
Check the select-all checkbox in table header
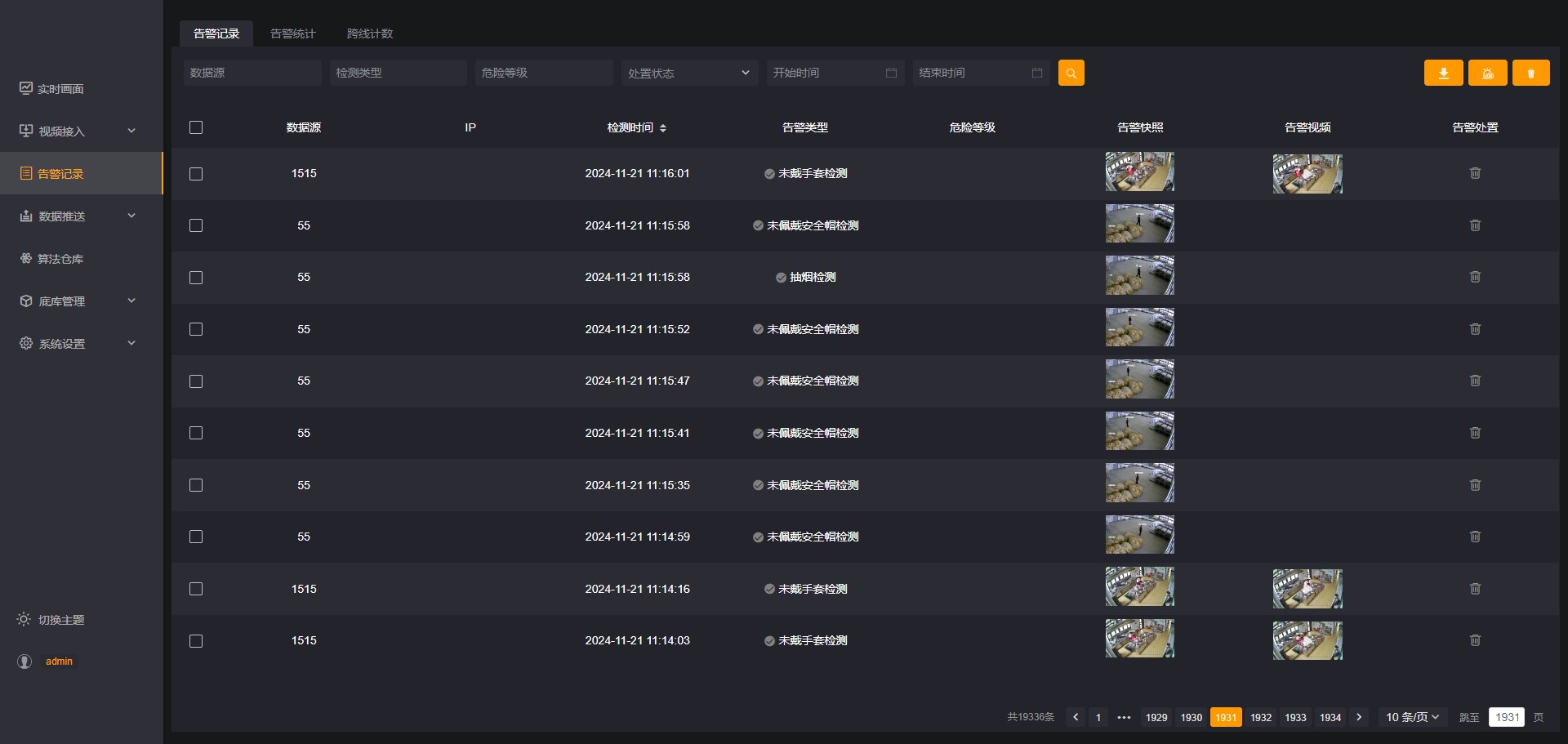[196, 127]
